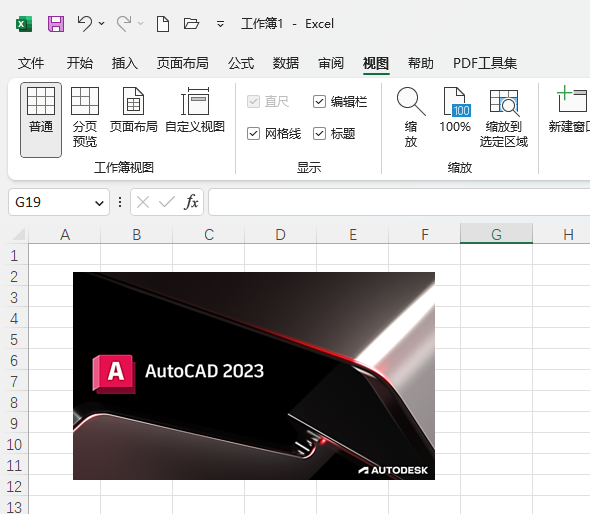Click the redo arrow icon
Viewport: 590px width, 514px height.
pyautogui.click(x=124, y=24)
